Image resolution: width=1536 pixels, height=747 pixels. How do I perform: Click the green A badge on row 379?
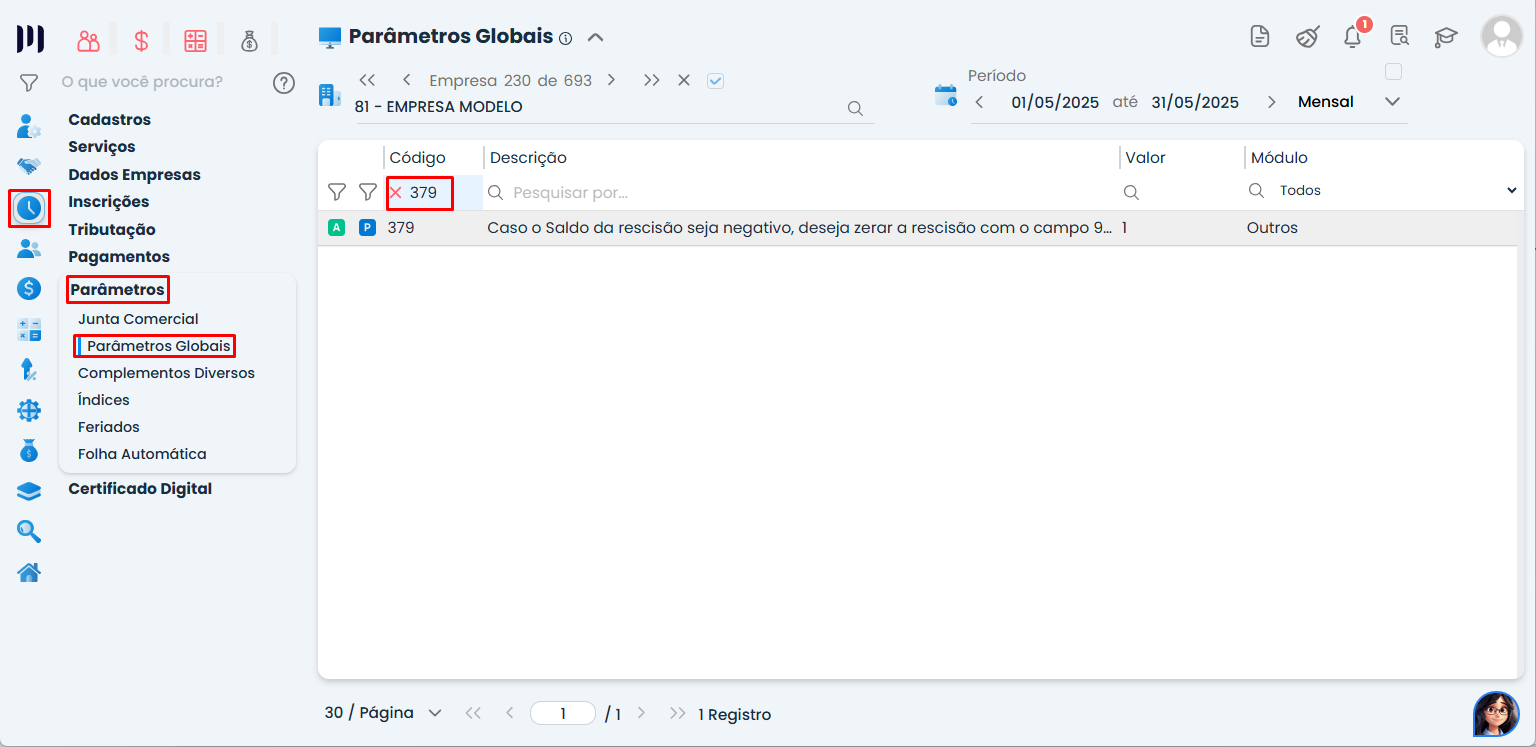(x=336, y=228)
